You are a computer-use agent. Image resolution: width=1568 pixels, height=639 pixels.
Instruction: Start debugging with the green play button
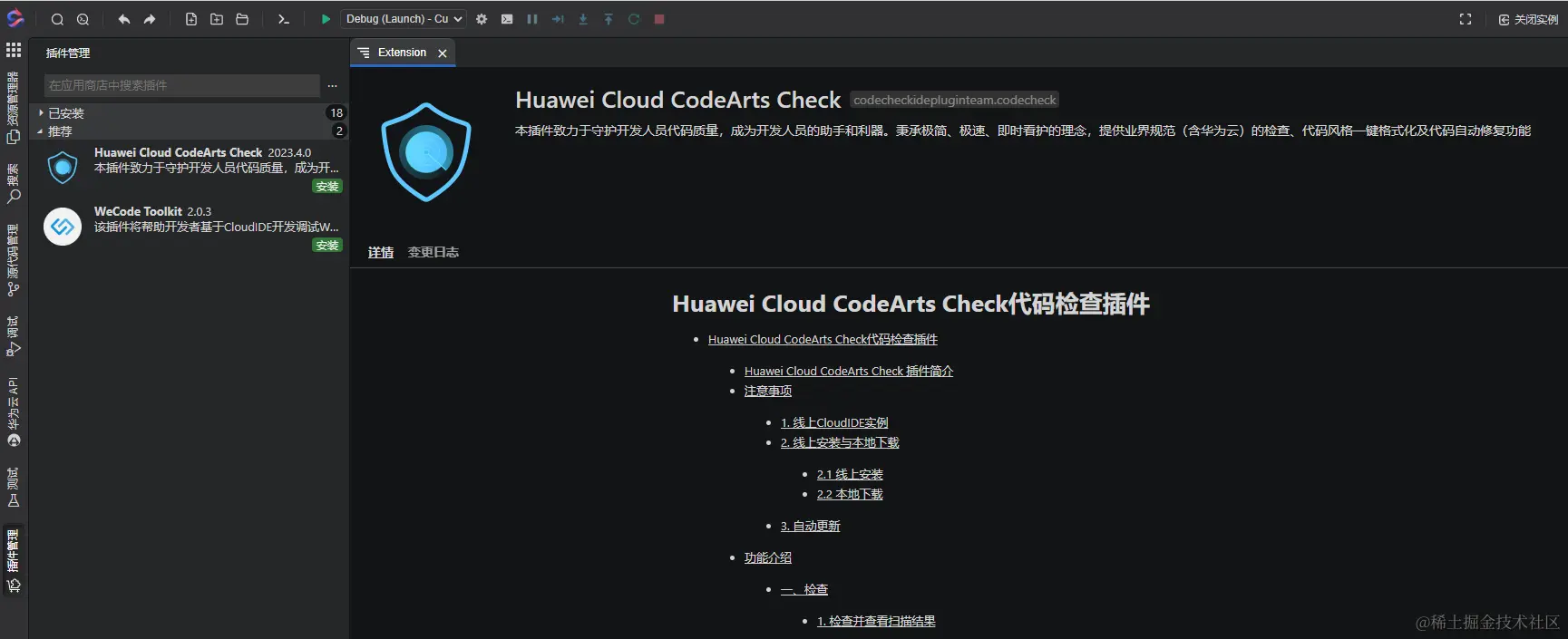coord(326,19)
